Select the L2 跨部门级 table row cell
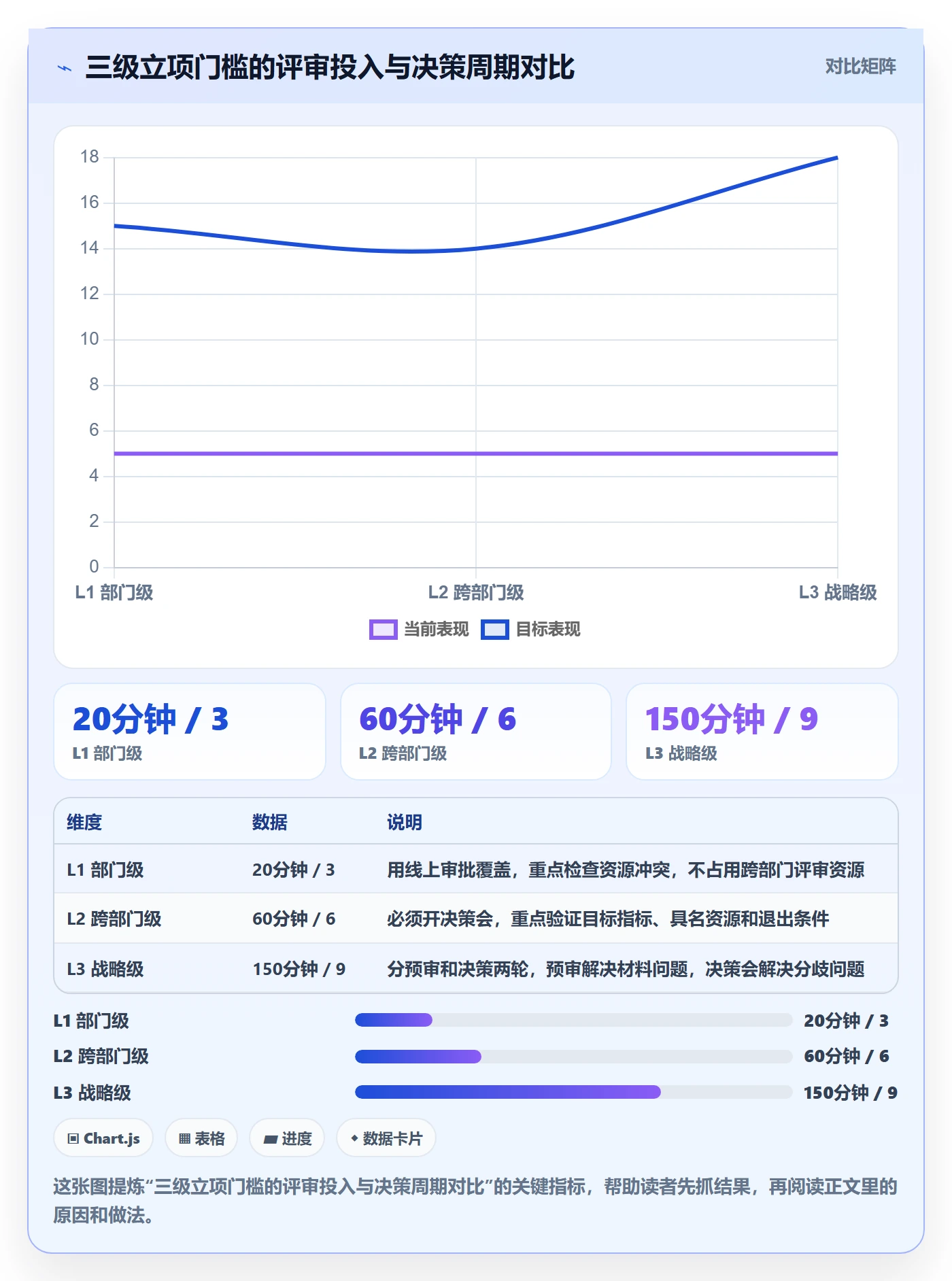 point(114,919)
